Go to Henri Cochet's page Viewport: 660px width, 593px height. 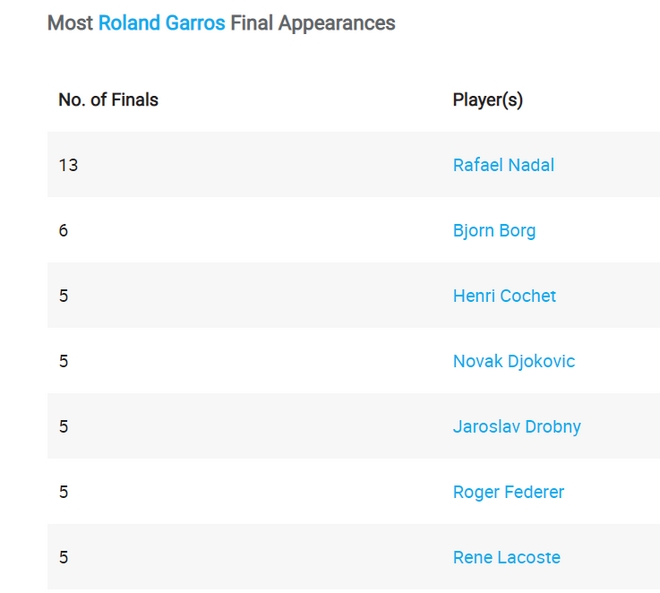pyautogui.click(x=504, y=296)
